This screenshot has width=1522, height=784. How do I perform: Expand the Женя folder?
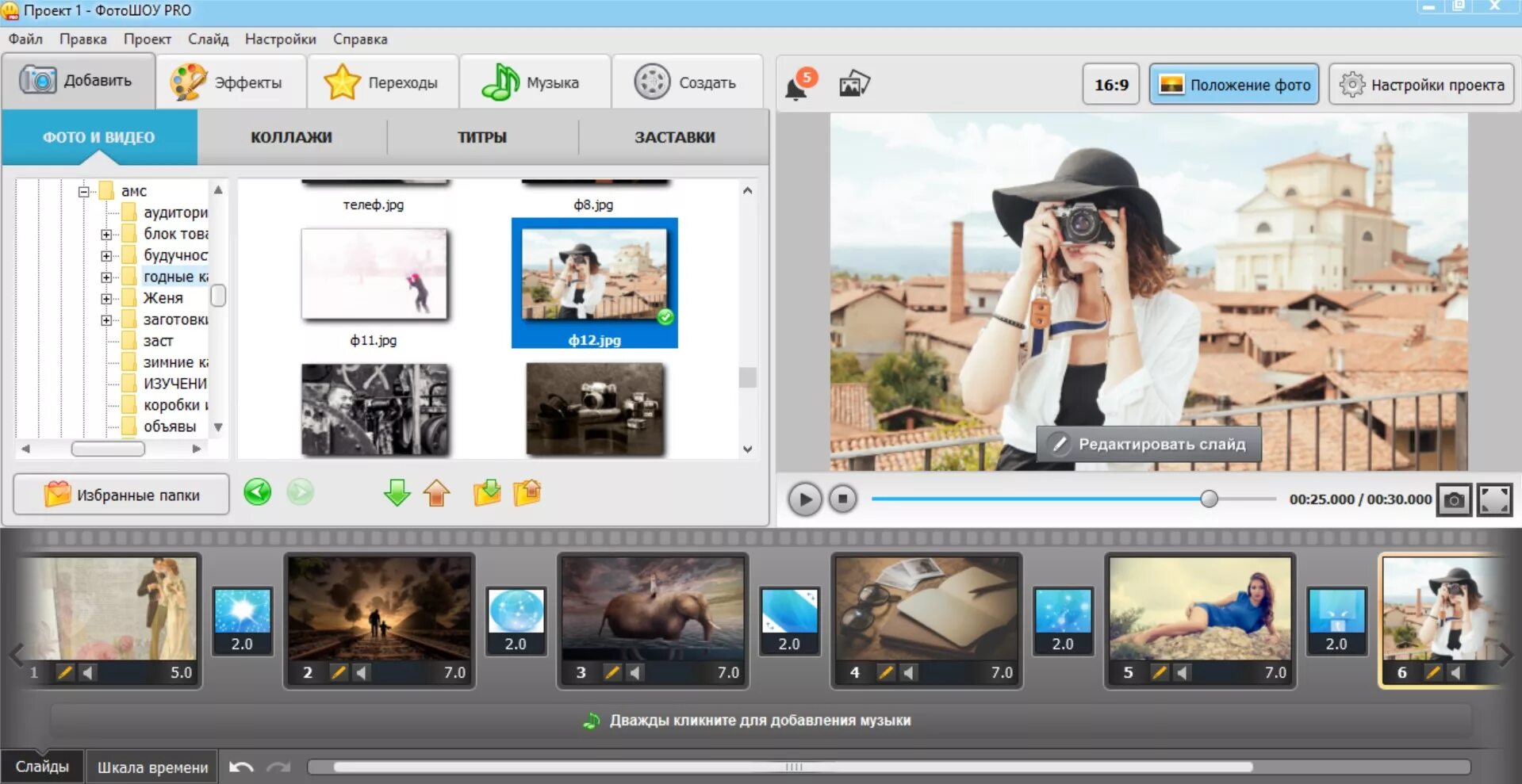point(105,299)
